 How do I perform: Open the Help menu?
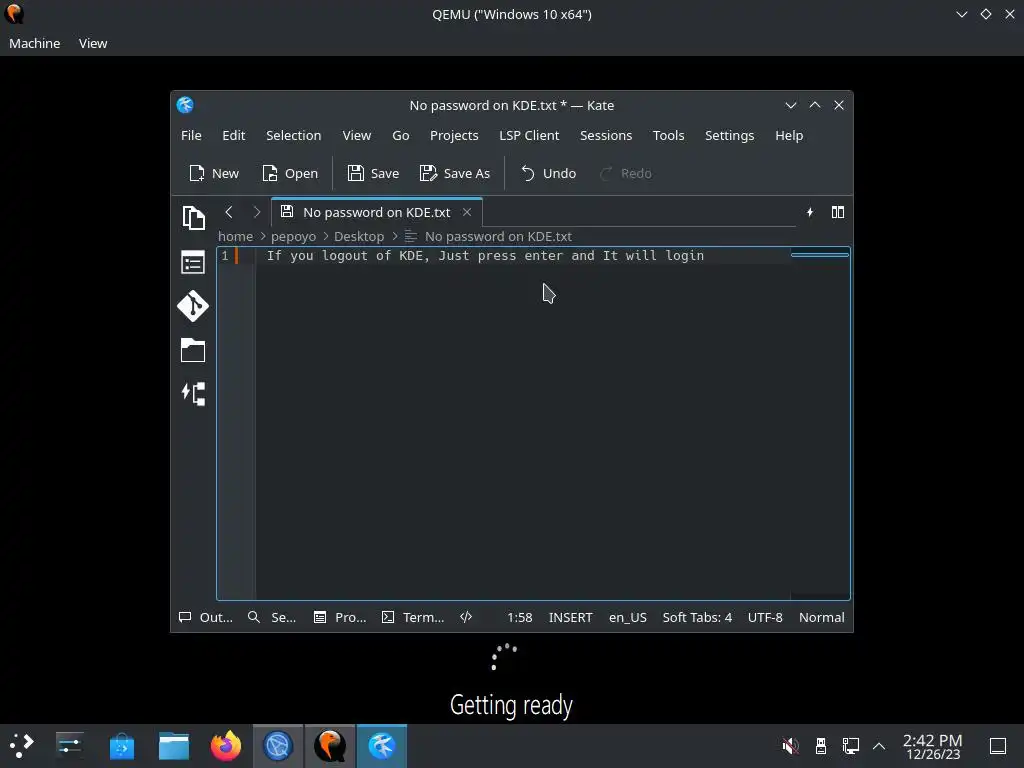[789, 135]
